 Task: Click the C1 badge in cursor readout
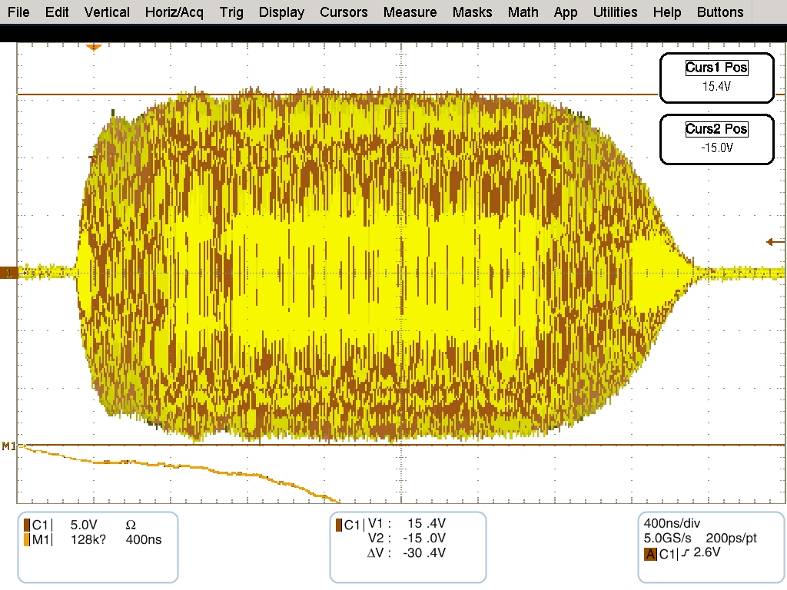[351, 524]
